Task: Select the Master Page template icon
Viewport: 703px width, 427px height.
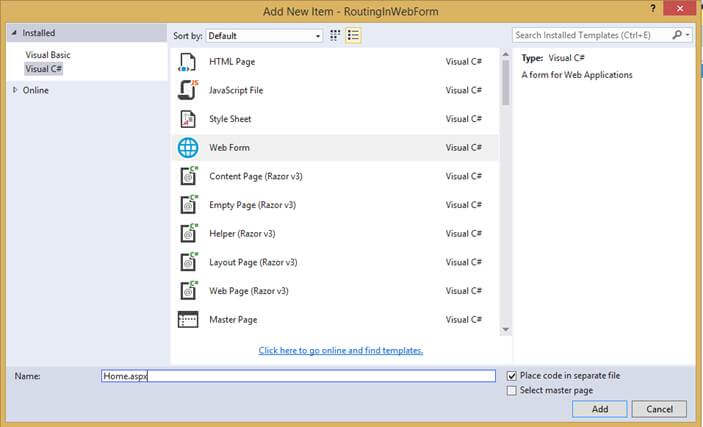Action: 188,319
